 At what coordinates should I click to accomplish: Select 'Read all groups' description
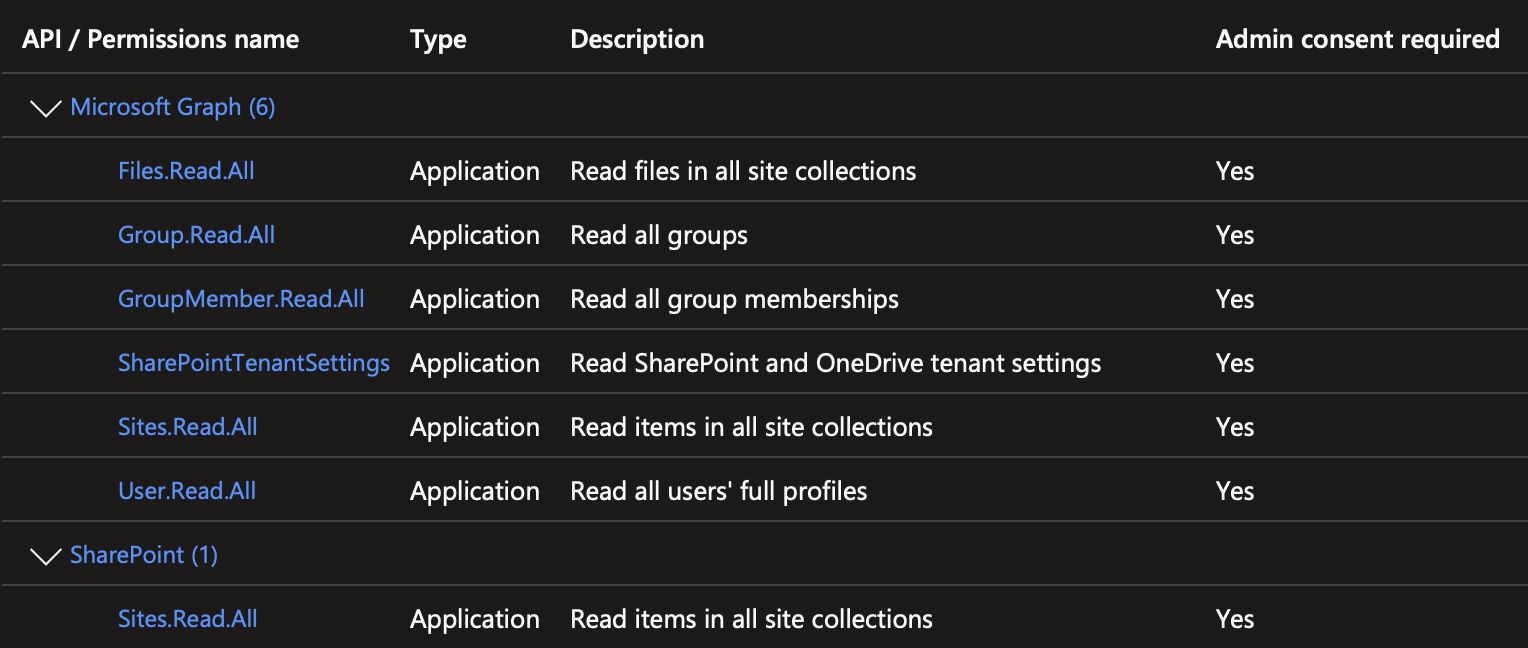point(659,235)
